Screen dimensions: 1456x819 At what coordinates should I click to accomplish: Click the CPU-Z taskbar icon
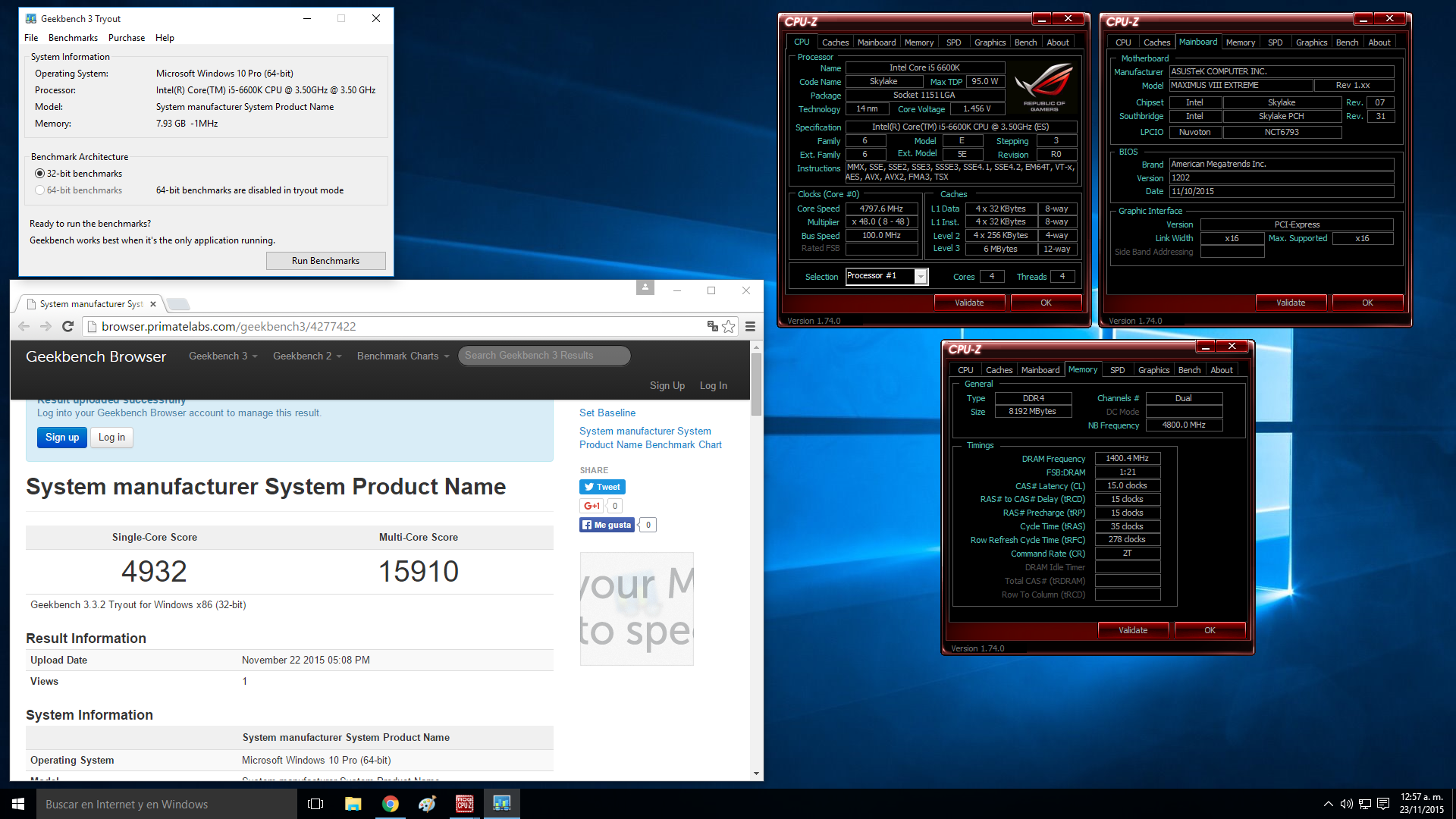click(464, 804)
